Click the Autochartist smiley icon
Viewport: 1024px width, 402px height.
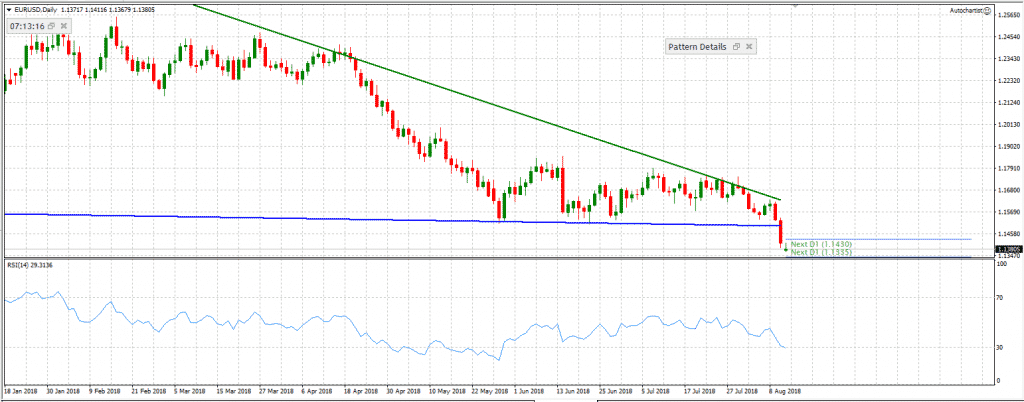988,11
